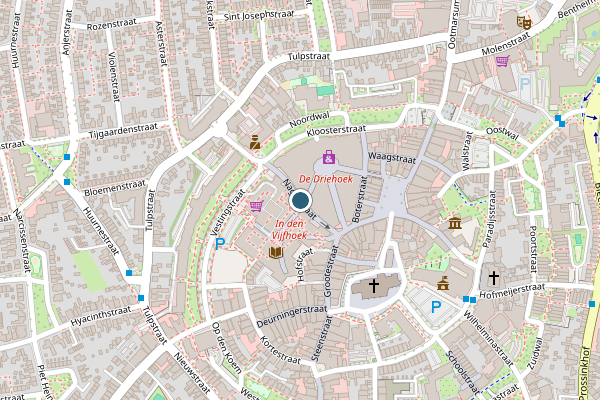The image size is (600, 400).
Task: Click the police officer icon near Noordwal
Action: [255, 142]
